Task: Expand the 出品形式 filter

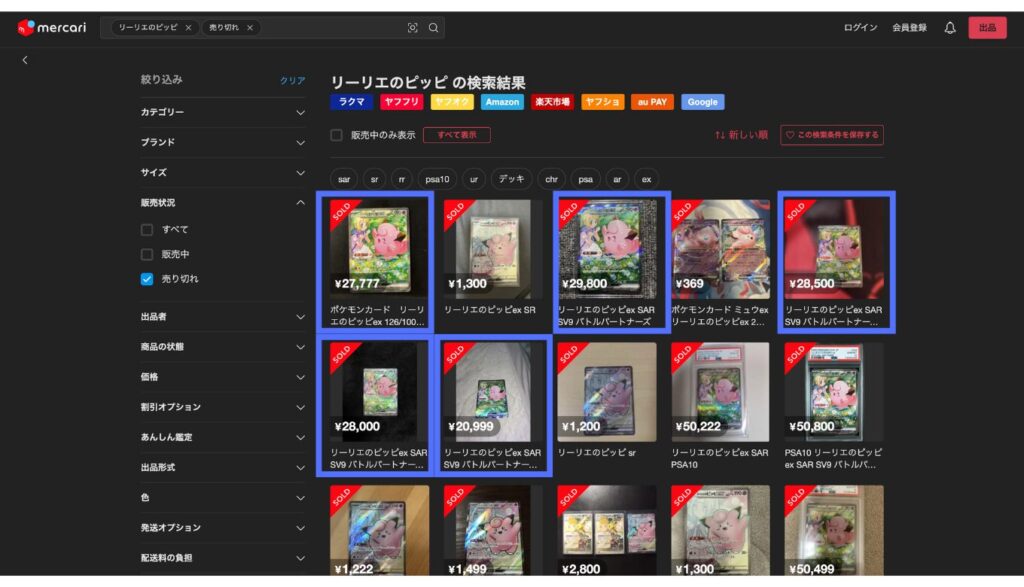Action: (223, 468)
